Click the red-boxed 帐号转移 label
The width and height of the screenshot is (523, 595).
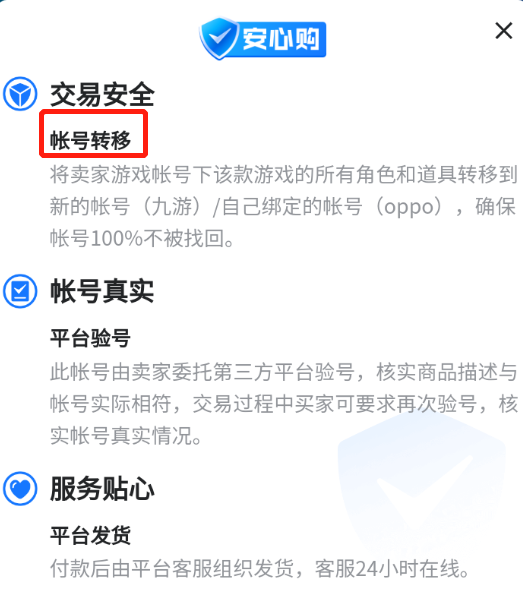pos(90,140)
